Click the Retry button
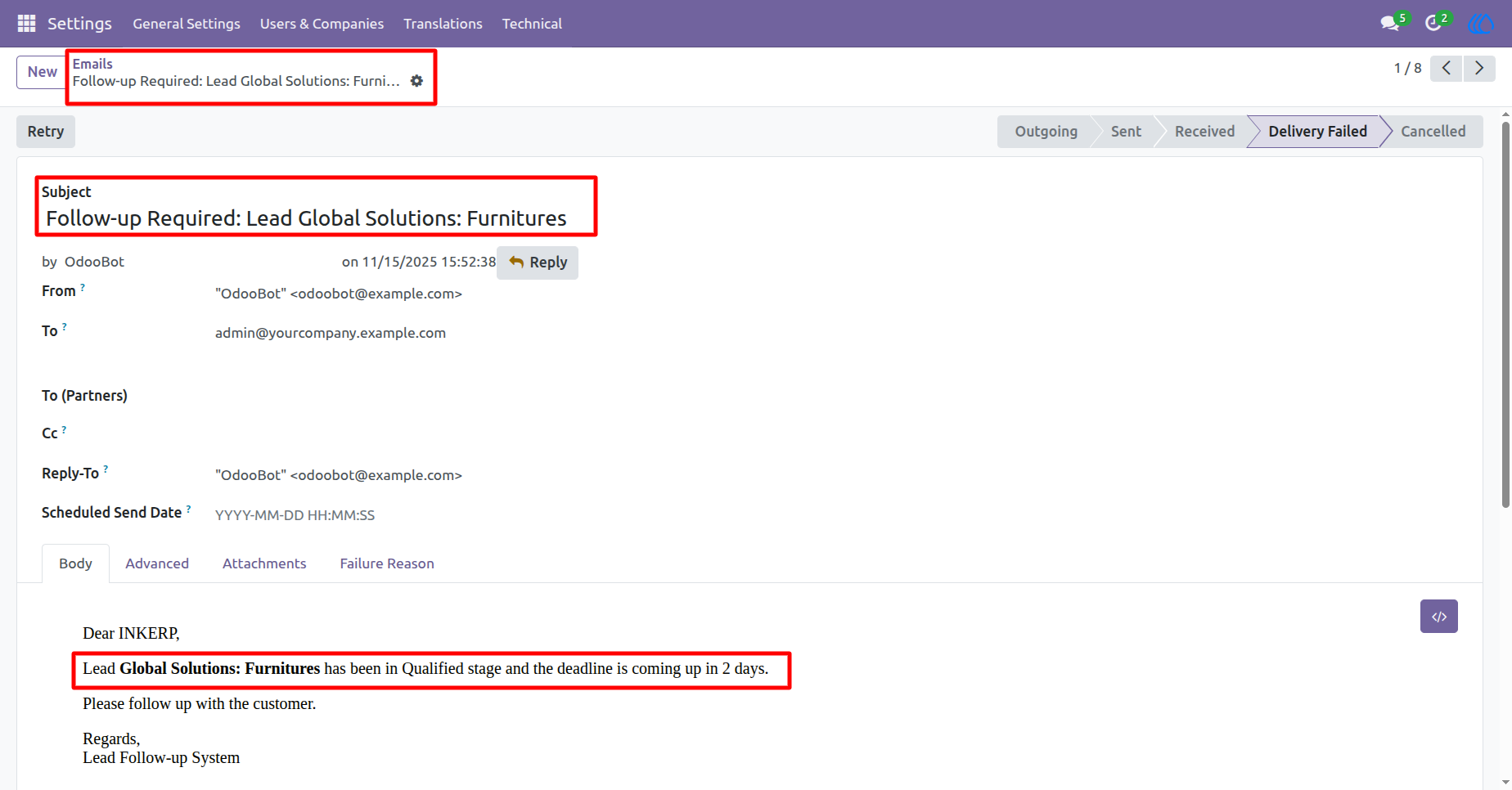 (46, 132)
